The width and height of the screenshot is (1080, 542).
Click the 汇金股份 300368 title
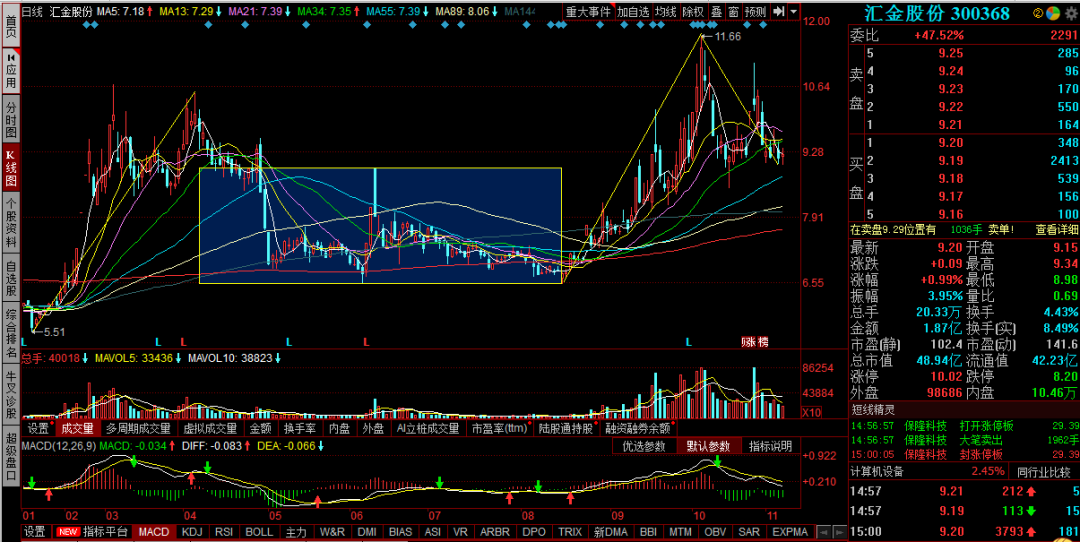[x=937, y=13]
